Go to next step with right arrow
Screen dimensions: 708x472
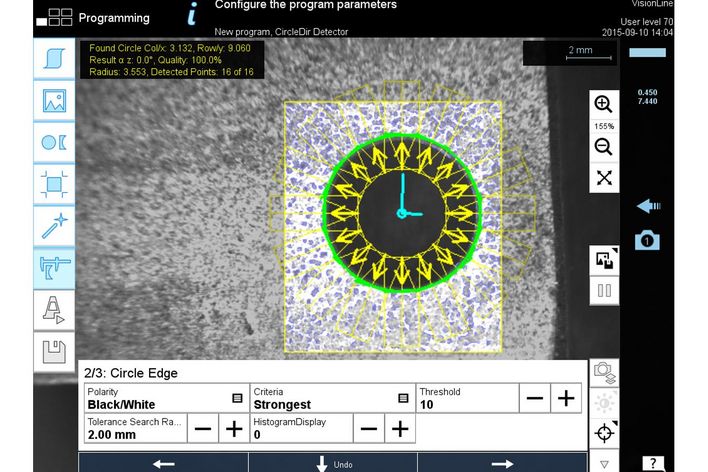(x=501, y=463)
